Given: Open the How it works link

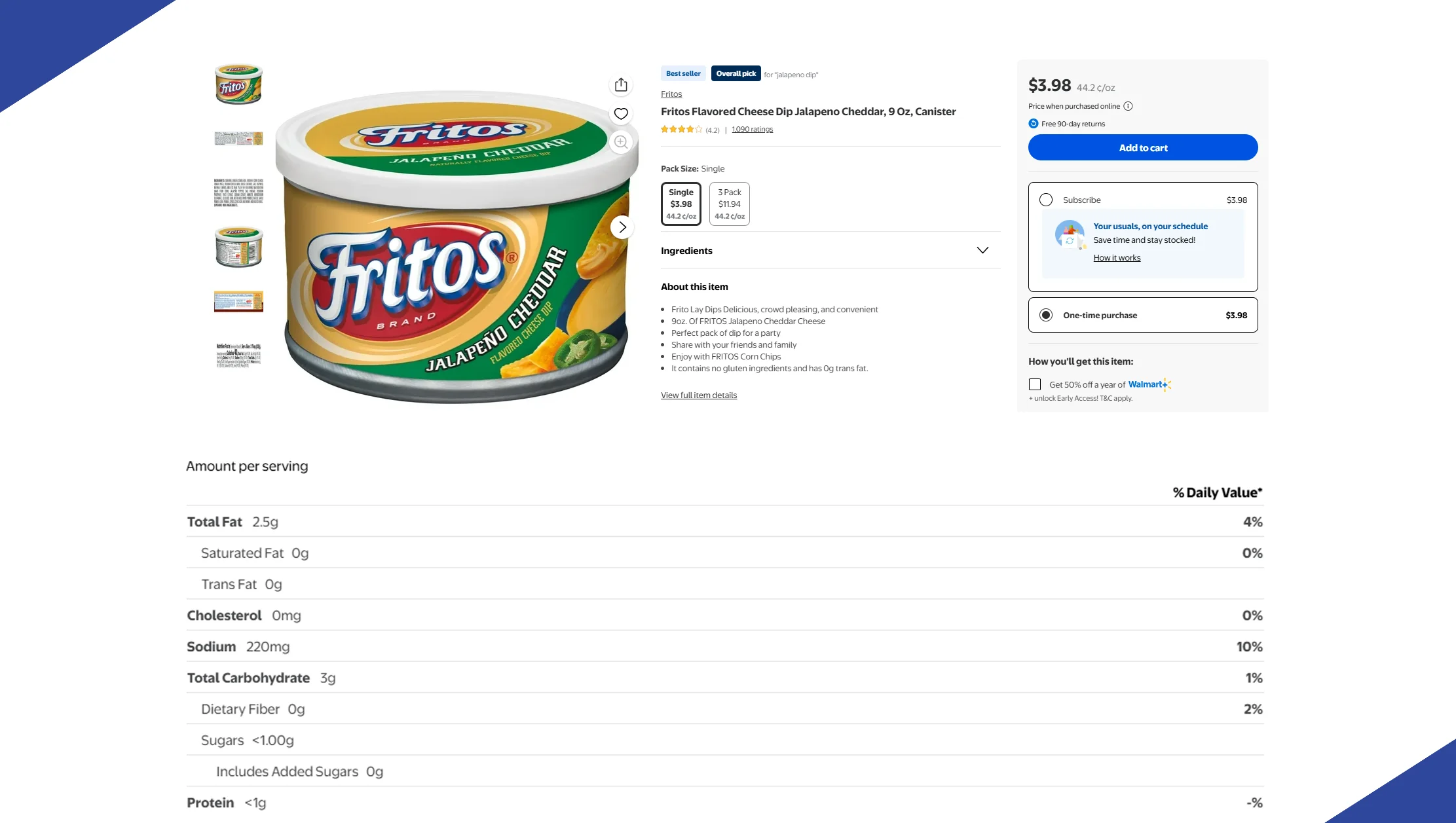Looking at the screenshot, I should click(x=1117, y=258).
